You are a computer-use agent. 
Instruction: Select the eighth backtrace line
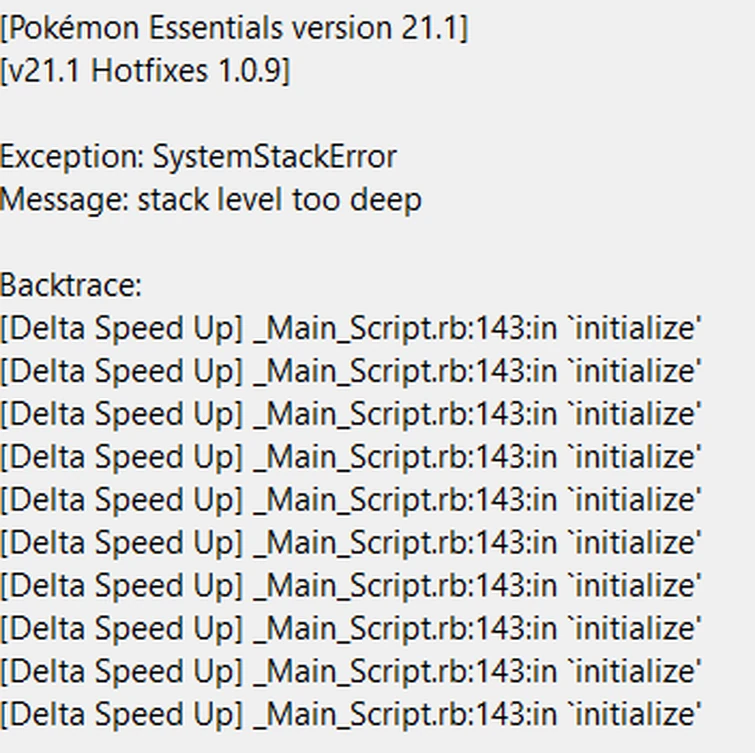pyautogui.click(x=350, y=629)
